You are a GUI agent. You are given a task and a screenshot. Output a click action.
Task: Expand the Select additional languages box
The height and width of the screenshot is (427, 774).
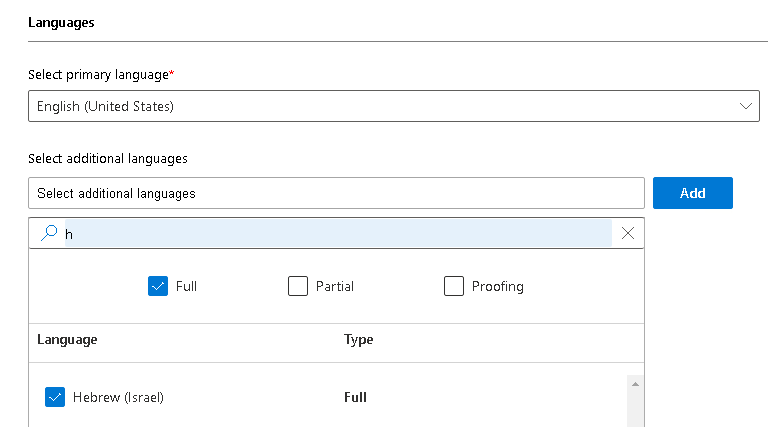[x=336, y=193]
